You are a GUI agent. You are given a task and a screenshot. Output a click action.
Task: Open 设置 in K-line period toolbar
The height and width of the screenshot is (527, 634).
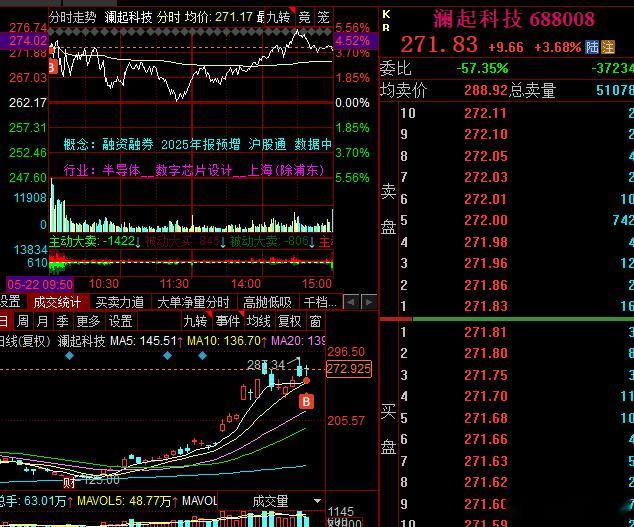[120, 321]
